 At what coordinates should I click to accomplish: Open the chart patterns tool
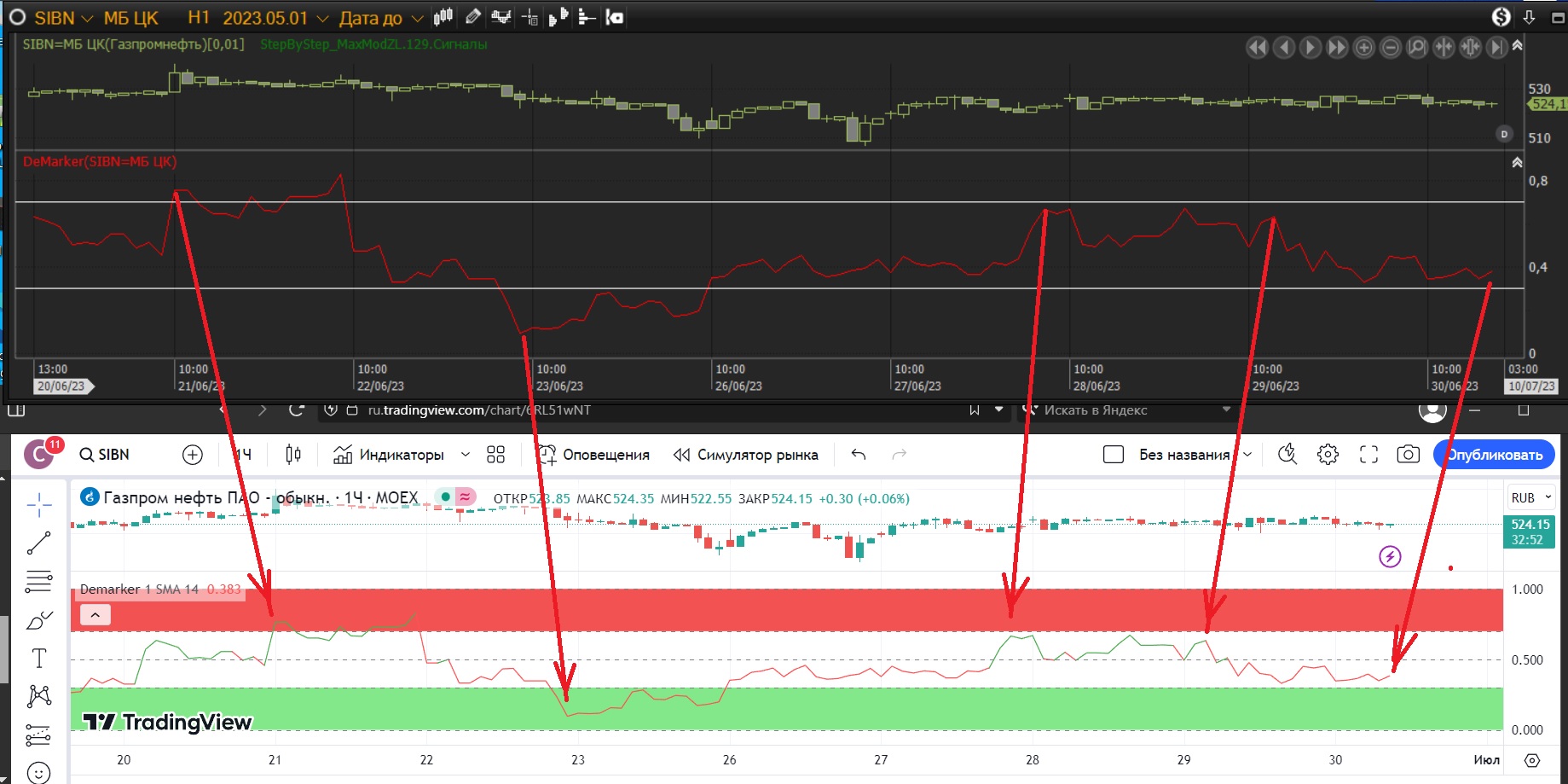click(x=39, y=696)
